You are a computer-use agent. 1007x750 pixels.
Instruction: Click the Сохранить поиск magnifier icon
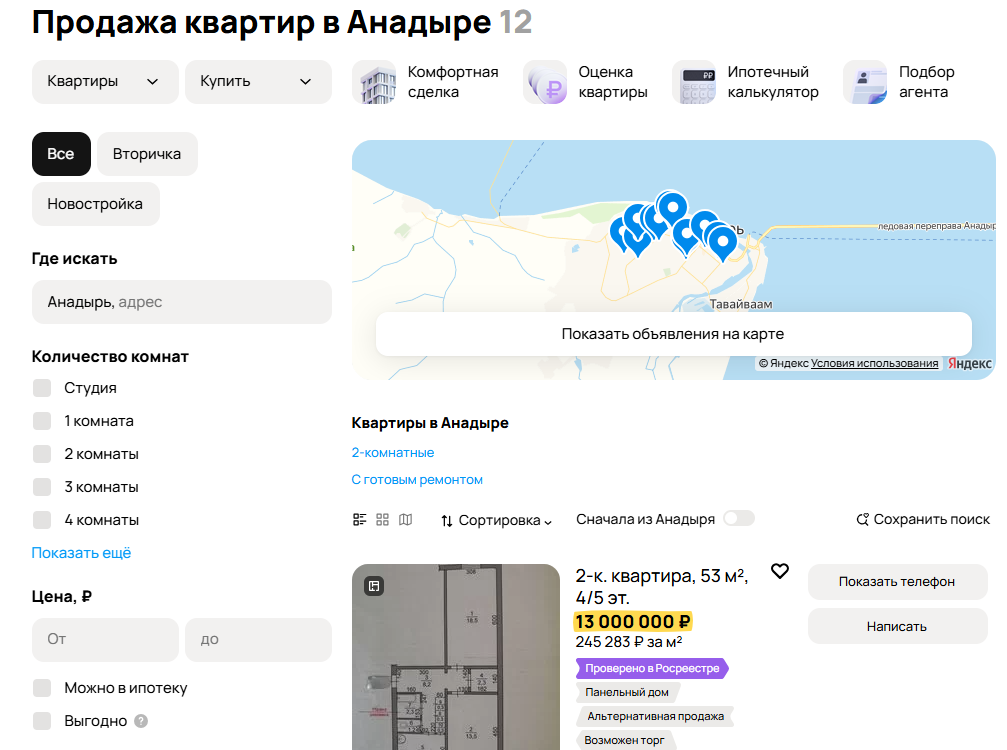pos(861,519)
